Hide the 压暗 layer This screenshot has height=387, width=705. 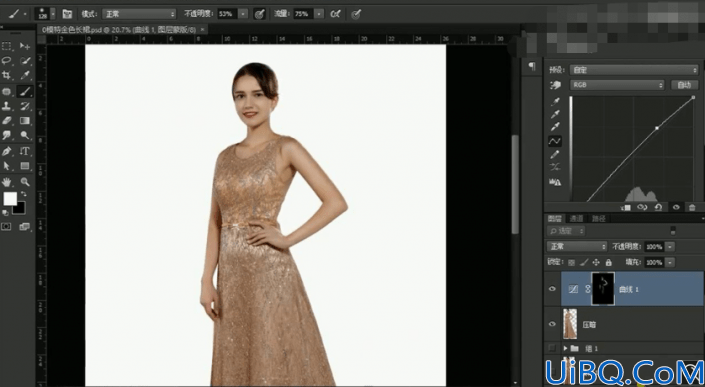[552, 324]
